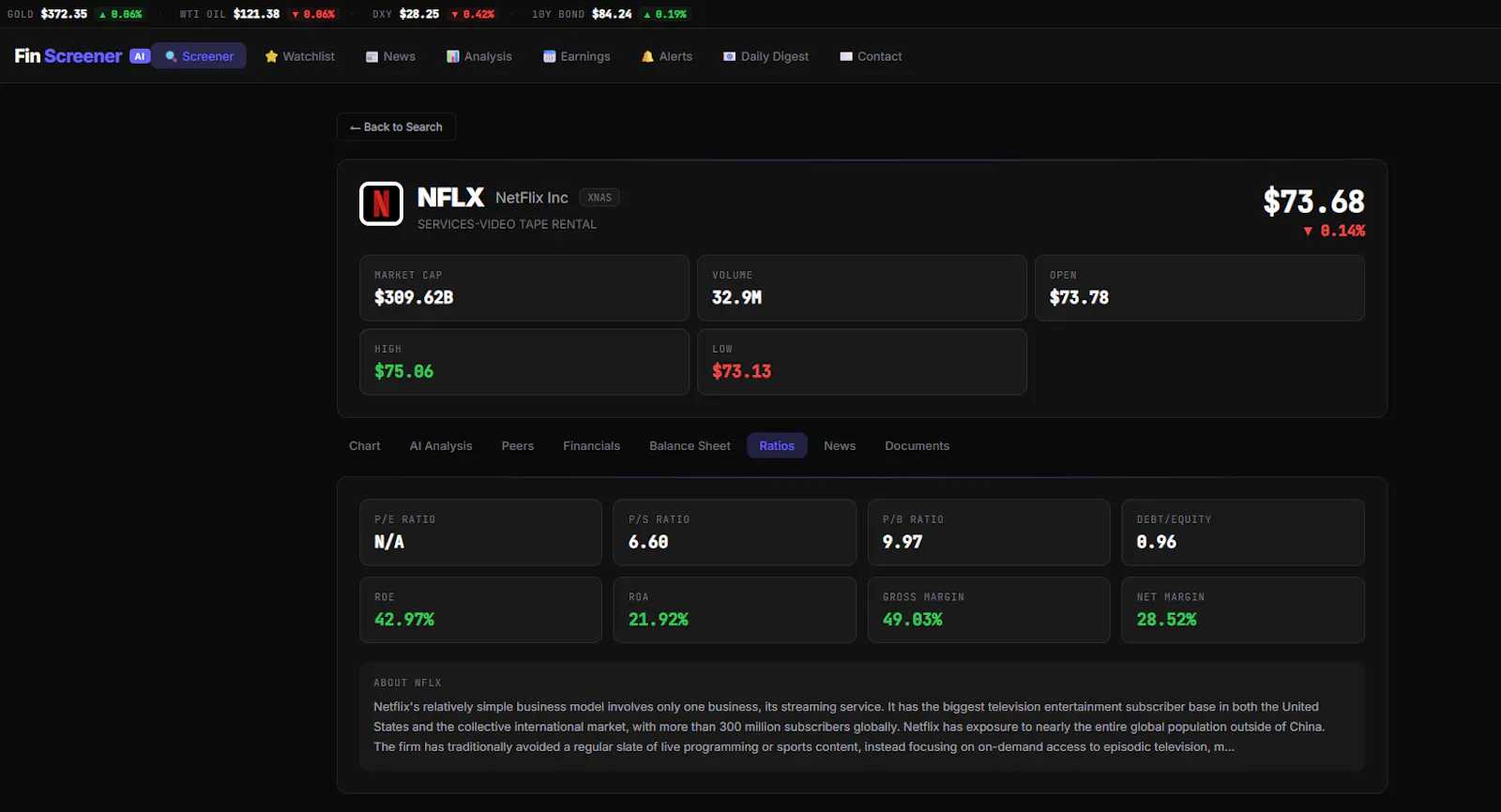Open the Analysis nav item
The image size is (1501, 812).
click(x=479, y=56)
